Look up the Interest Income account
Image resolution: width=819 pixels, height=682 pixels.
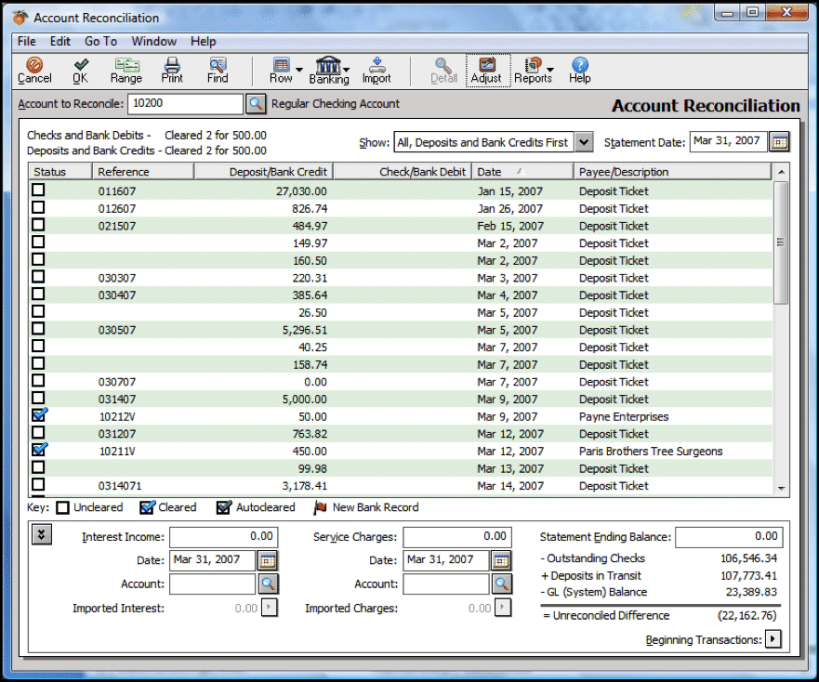[268, 584]
